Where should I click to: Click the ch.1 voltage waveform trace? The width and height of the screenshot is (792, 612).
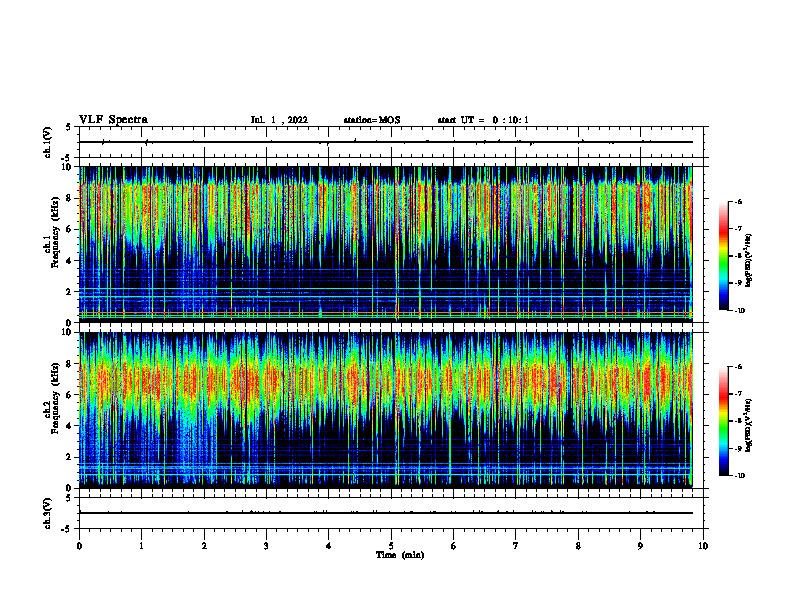tap(386, 142)
